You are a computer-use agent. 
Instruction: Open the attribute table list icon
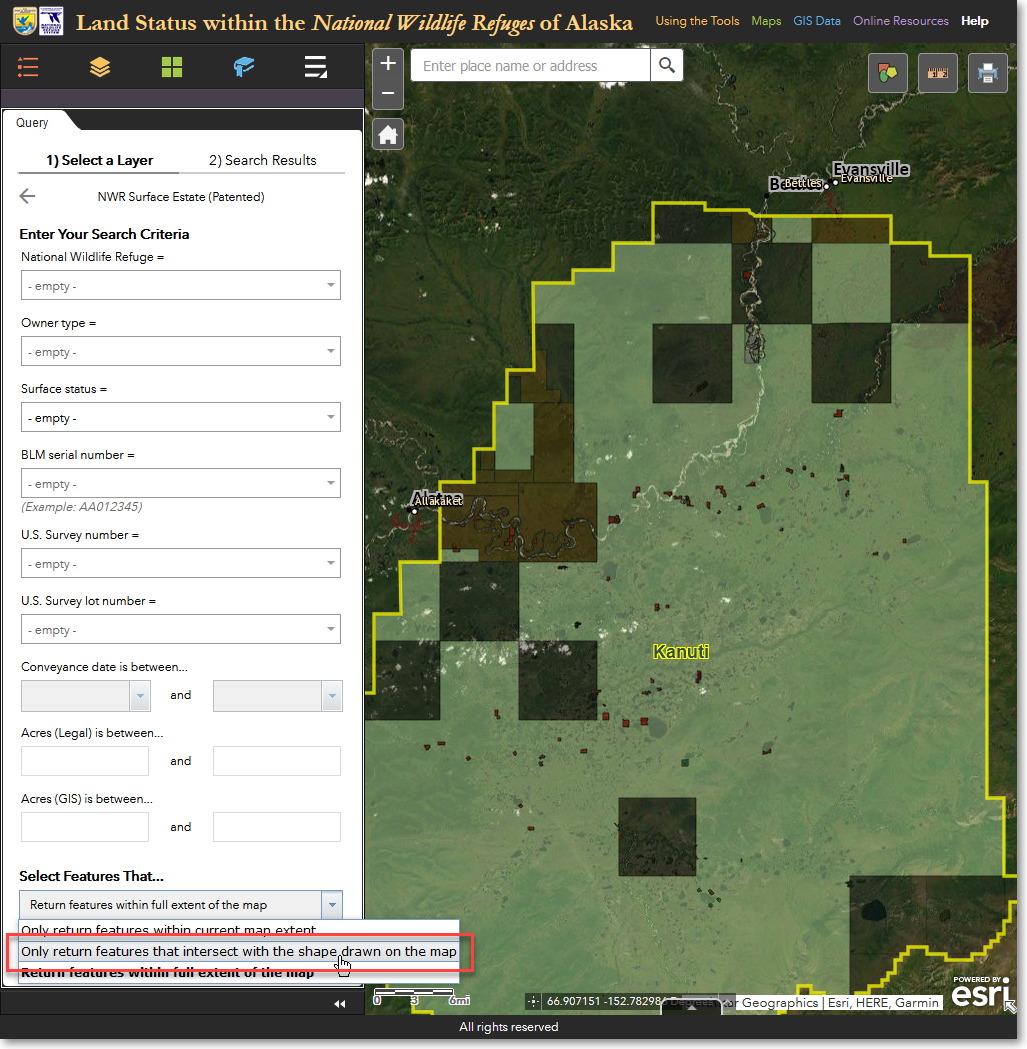[x=316, y=67]
